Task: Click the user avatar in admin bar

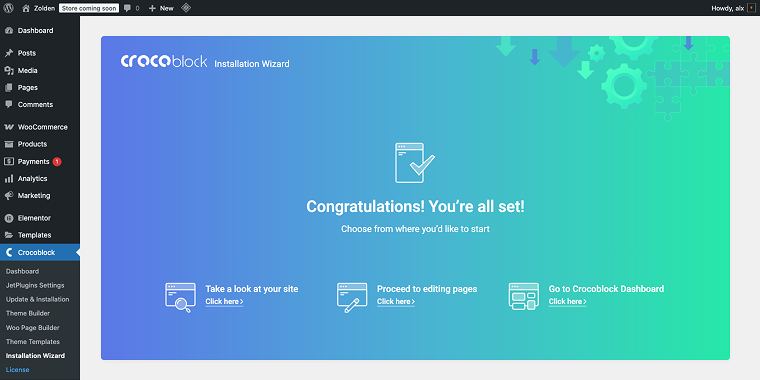Action: [x=752, y=8]
